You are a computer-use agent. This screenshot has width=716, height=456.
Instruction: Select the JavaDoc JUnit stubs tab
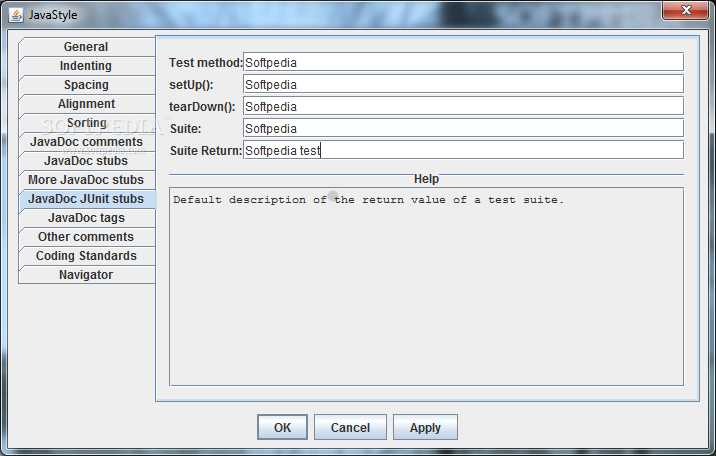pos(87,199)
